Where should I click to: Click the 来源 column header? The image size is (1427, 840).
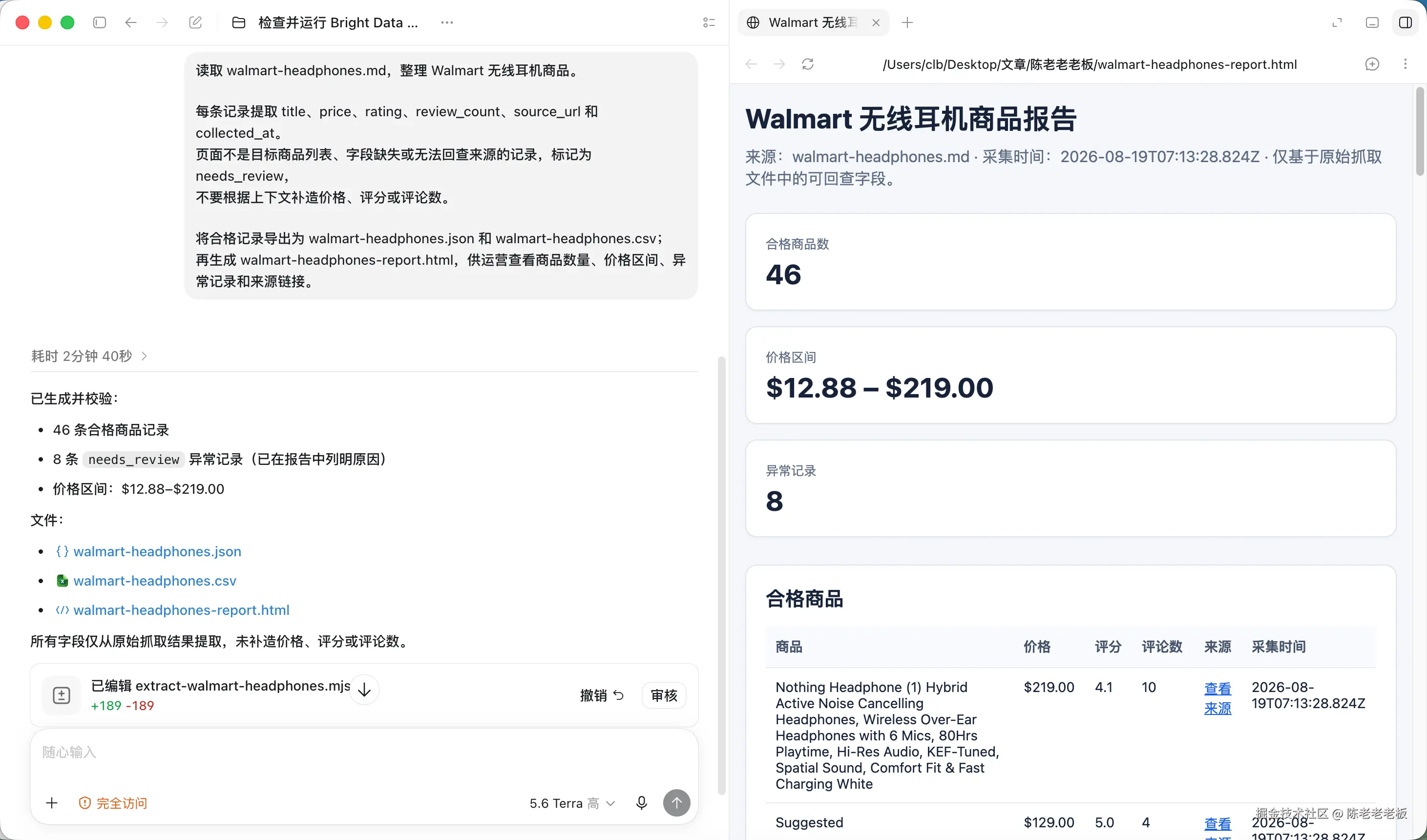[x=1217, y=646]
